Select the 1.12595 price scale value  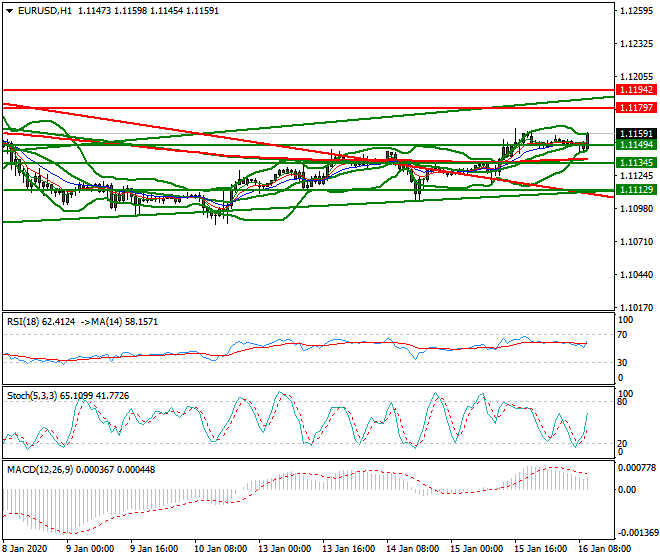pos(636,11)
